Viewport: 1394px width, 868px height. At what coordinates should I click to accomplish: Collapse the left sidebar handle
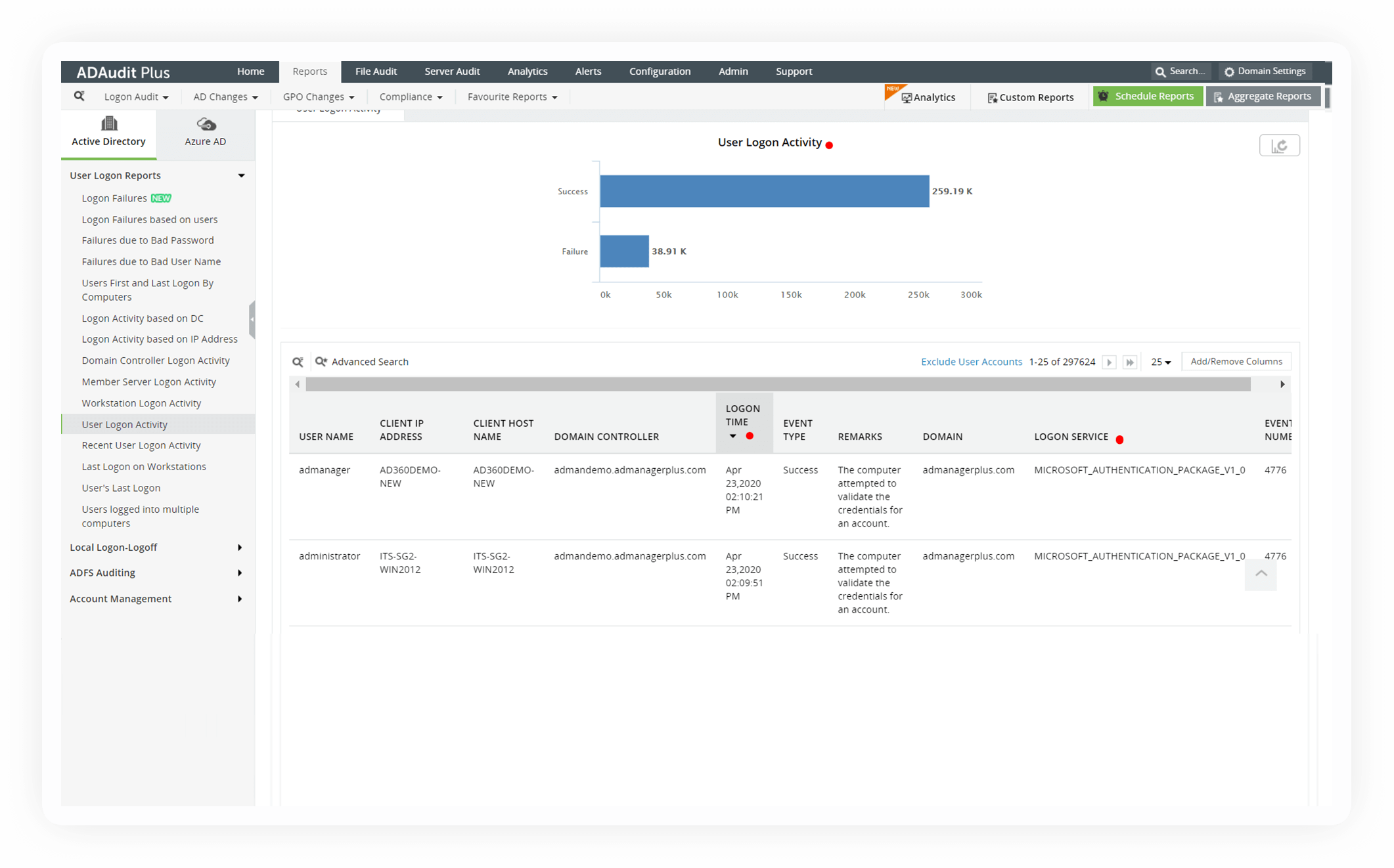(x=252, y=320)
